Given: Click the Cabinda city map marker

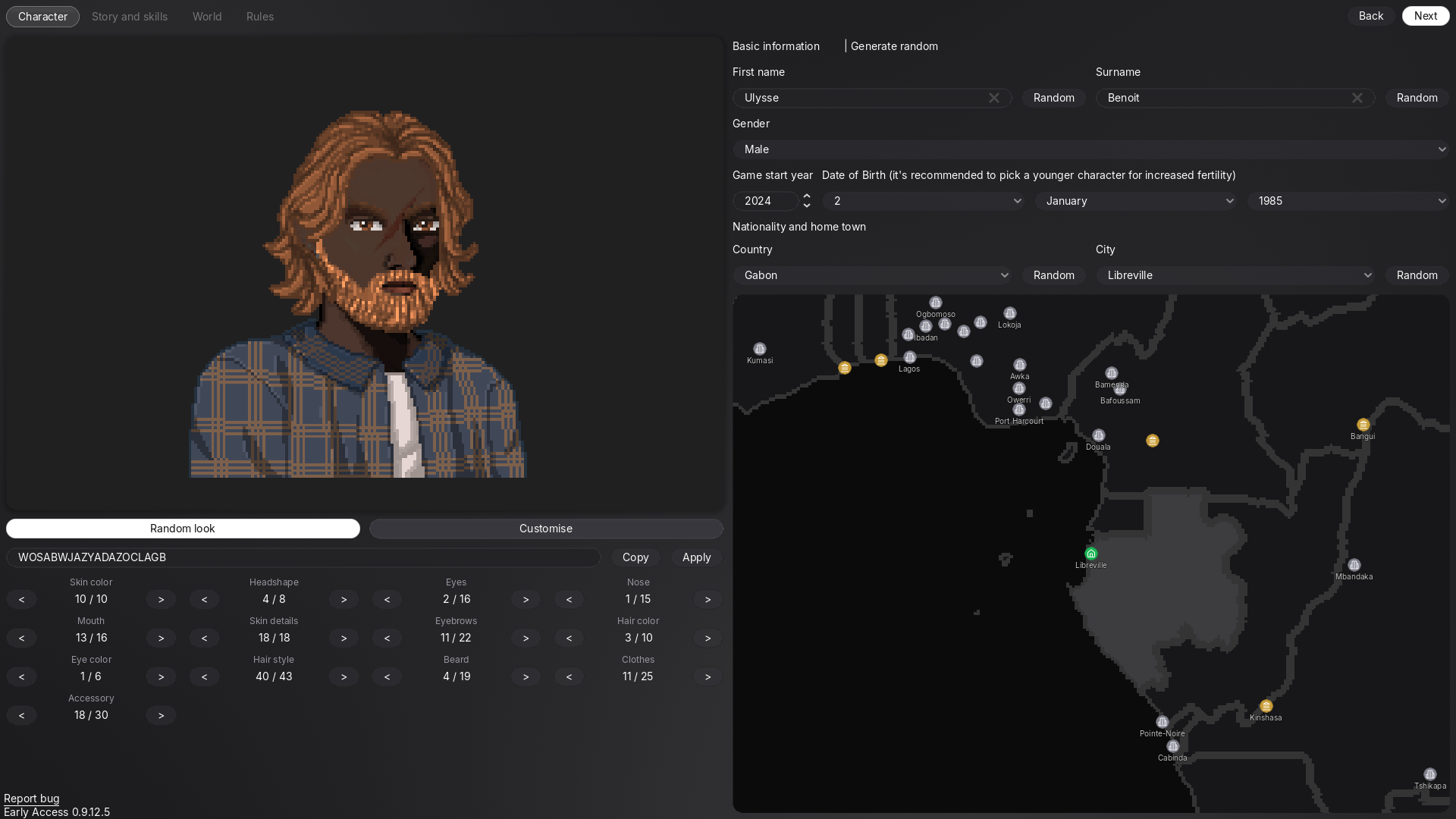Looking at the screenshot, I should (1172, 746).
